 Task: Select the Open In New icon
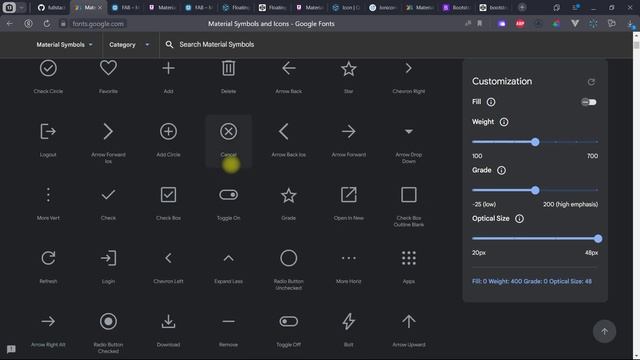tap(349, 195)
